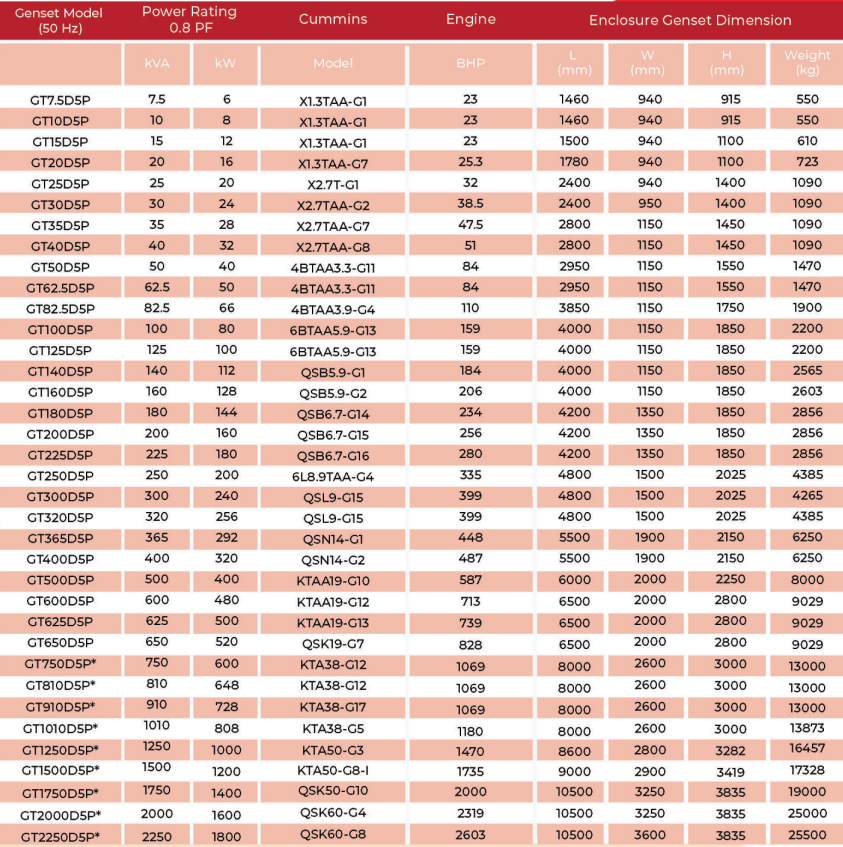The height and width of the screenshot is (847, 843).
Task: Click the 'kVA' subheader cell
Action: pyautogui.click(x=157, y=64)
